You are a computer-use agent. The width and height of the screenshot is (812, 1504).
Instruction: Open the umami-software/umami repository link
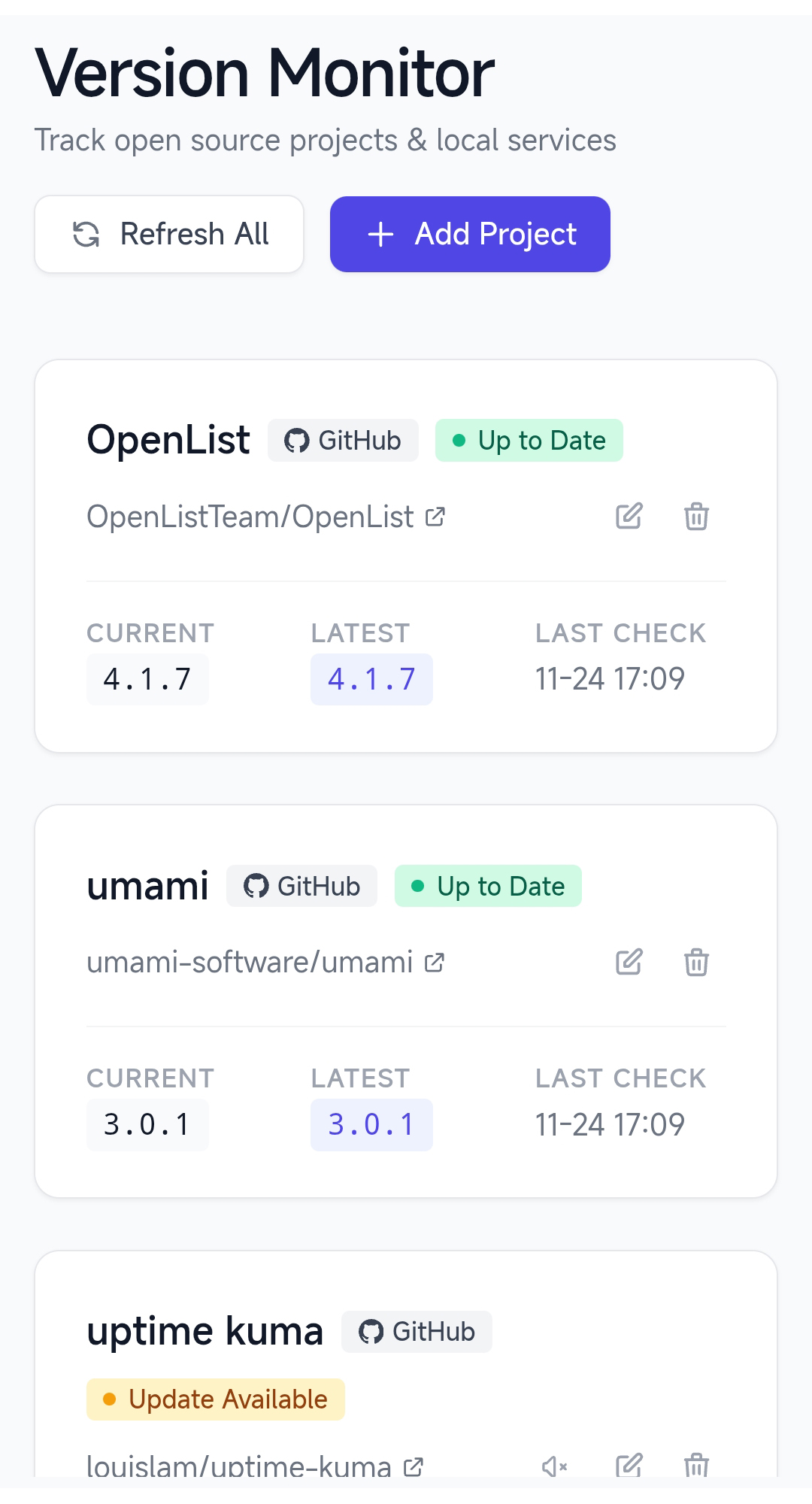coord(250,963)
